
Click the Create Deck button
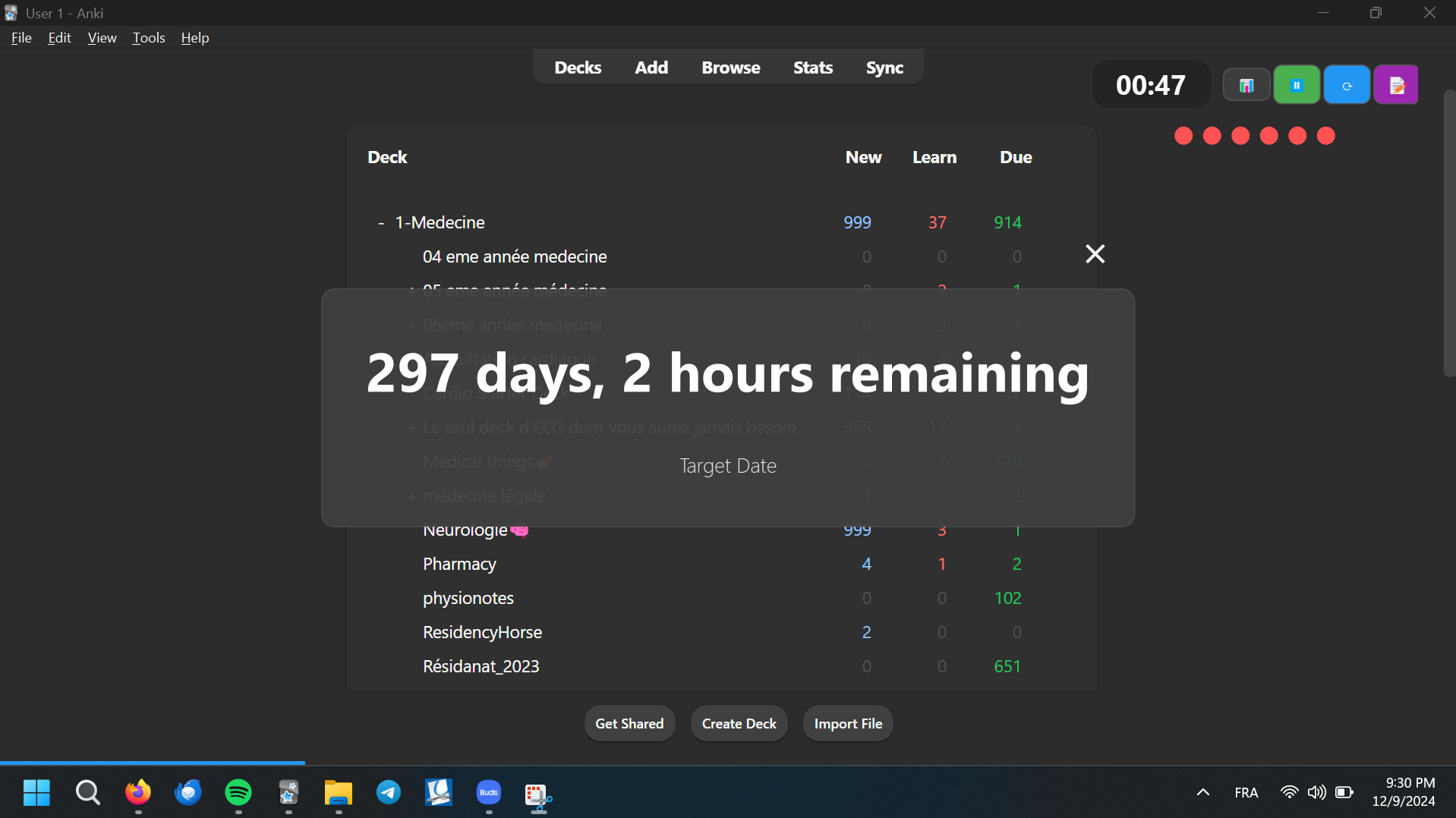pos(739,724)
